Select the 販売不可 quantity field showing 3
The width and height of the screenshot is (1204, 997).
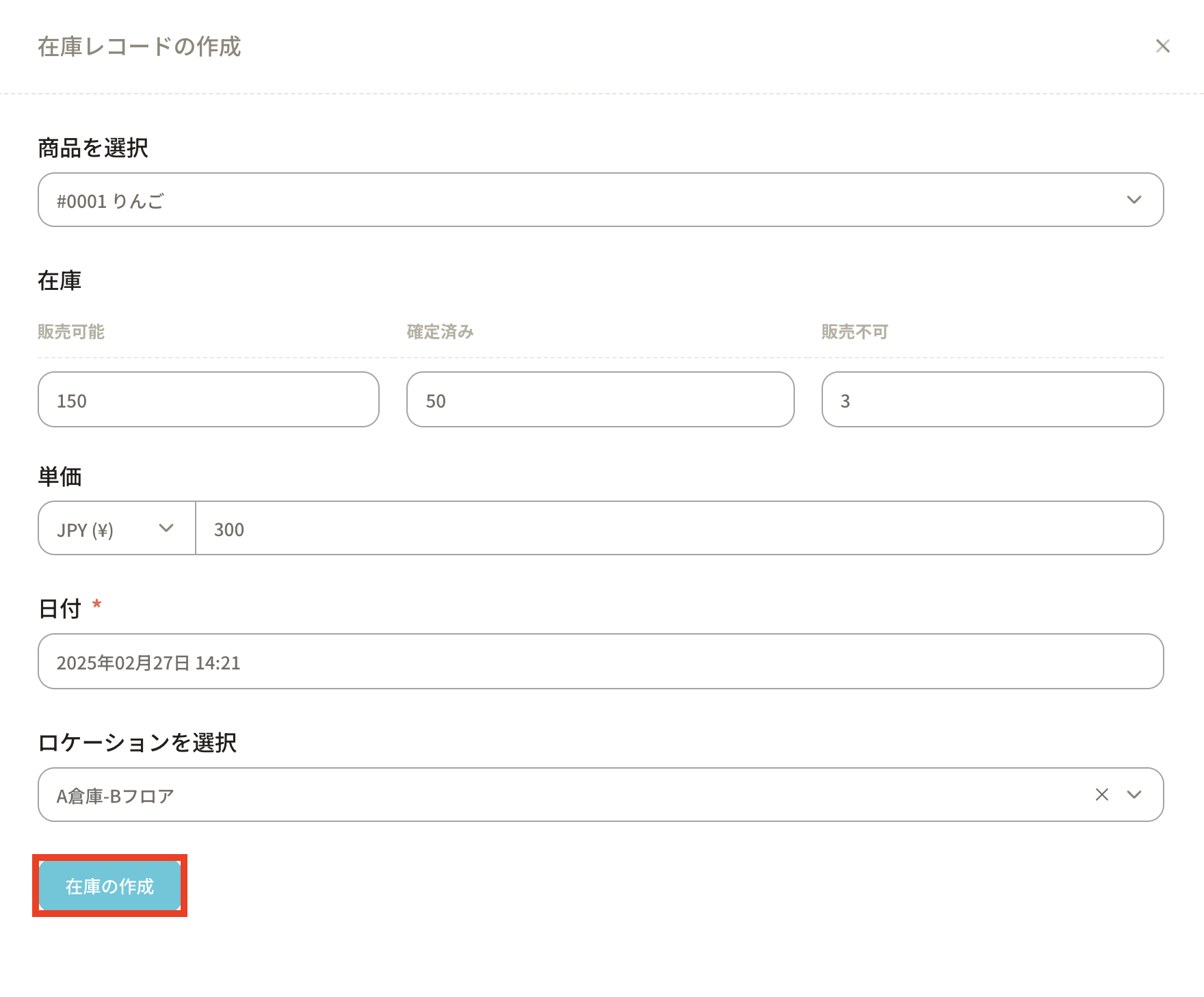click(x=992, y=400)
